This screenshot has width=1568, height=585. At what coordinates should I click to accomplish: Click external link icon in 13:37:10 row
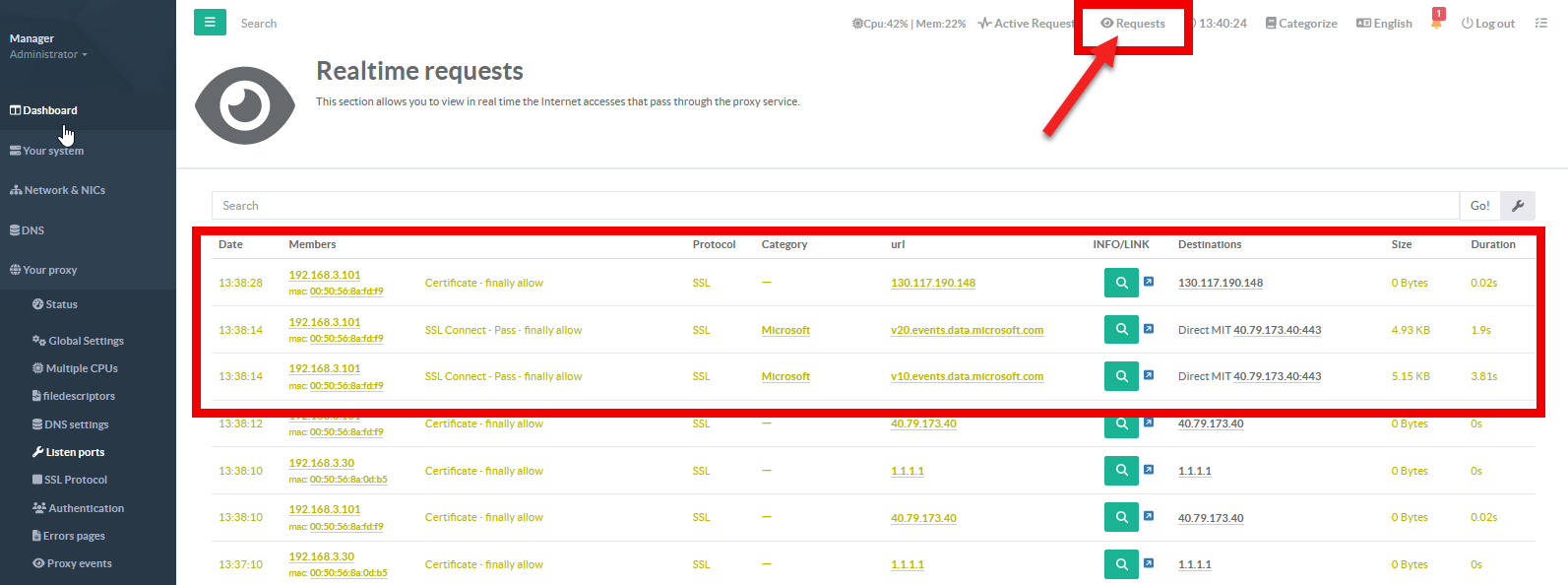[x=1149, y=563]
